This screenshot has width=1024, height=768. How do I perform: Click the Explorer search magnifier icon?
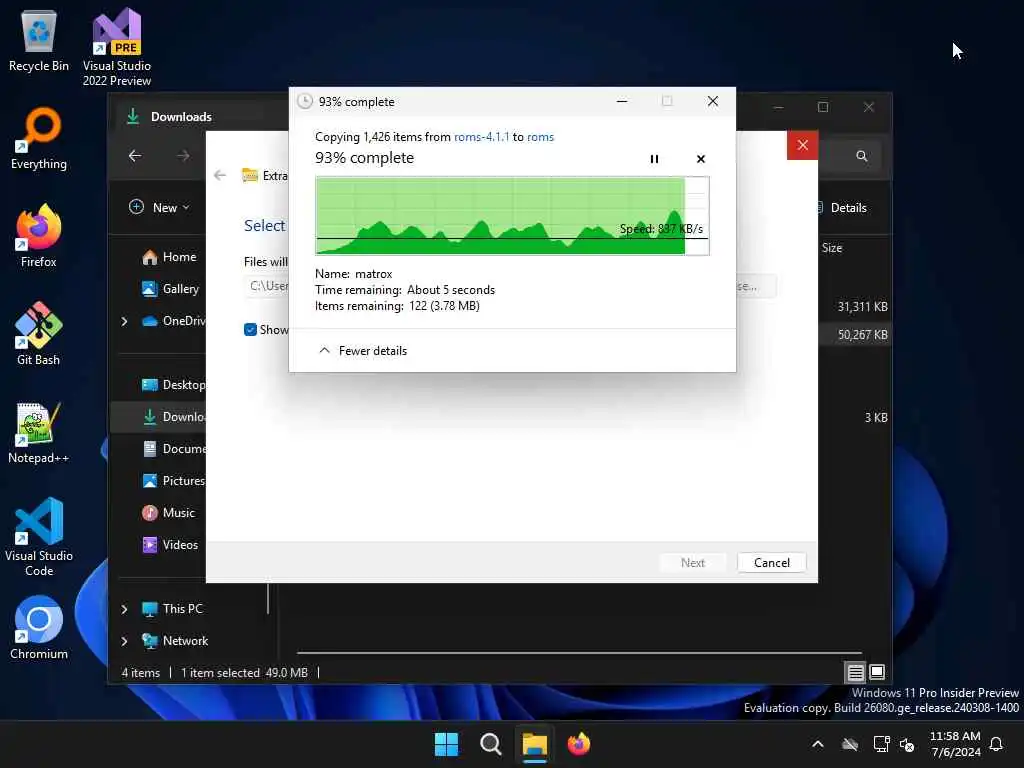pyautogui.click(x=861, y=156)
